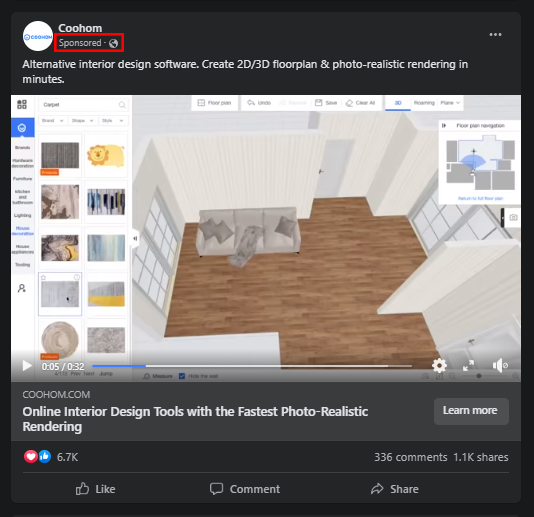534x517 pixels.
Task: Select the marble with yellow swirl carpet
Action: coord(60,248)
